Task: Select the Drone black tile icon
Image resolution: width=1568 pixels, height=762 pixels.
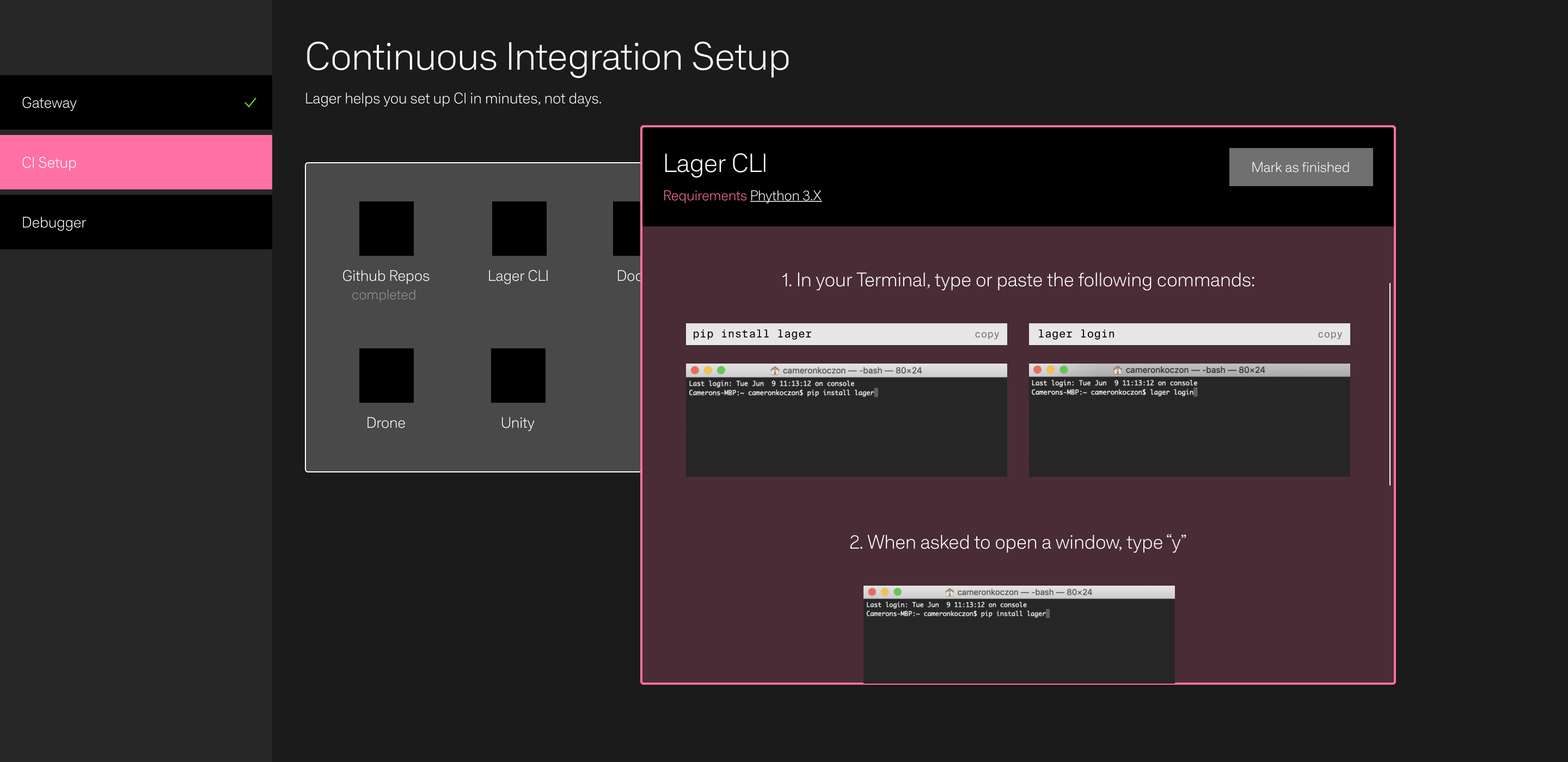Action: (387, 376)
